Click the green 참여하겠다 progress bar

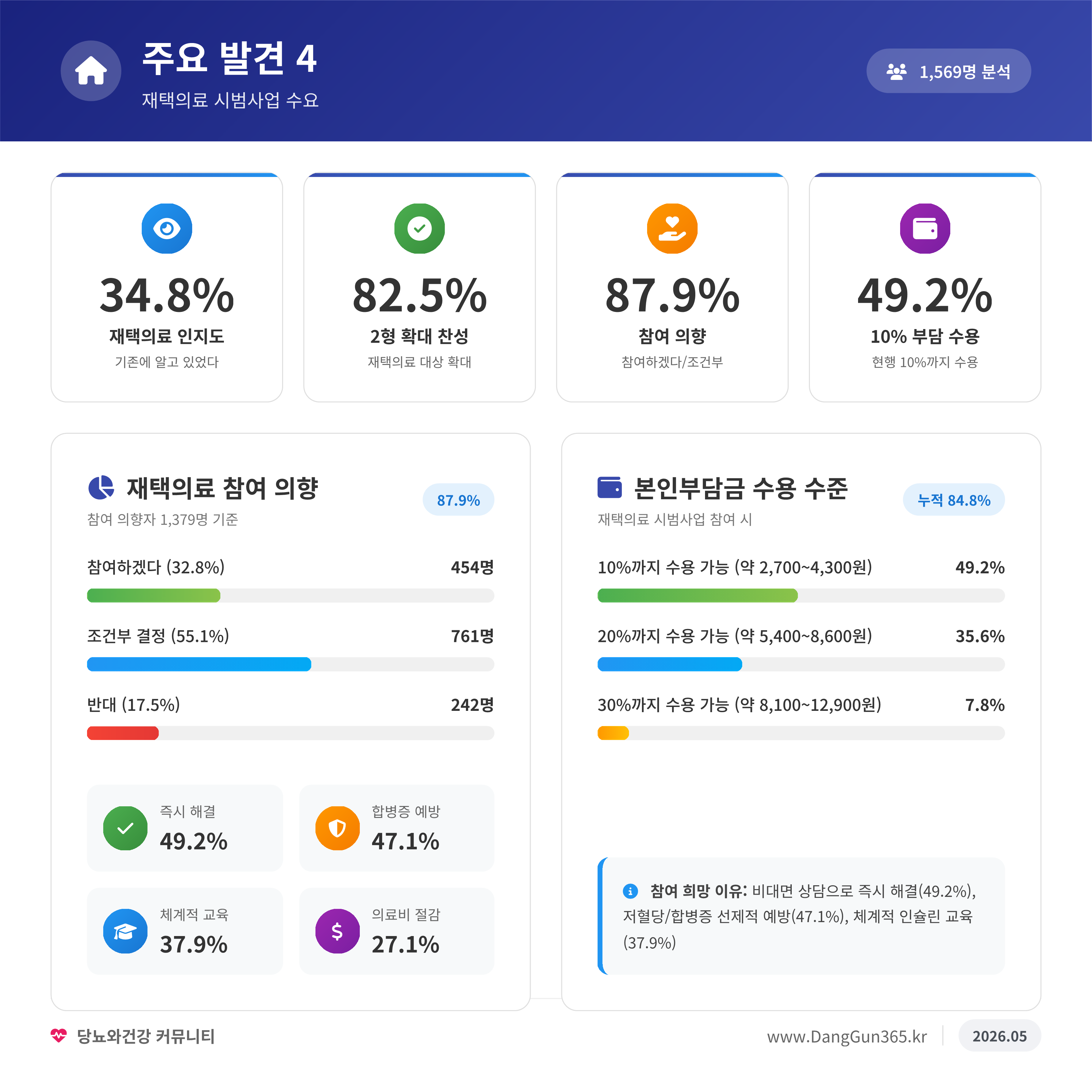(154, 595)
